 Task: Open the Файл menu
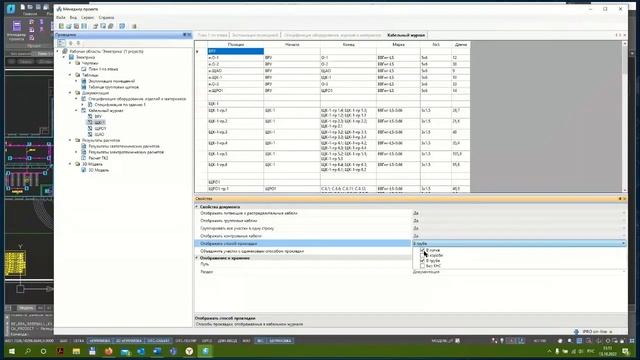(x=60, y=18)
